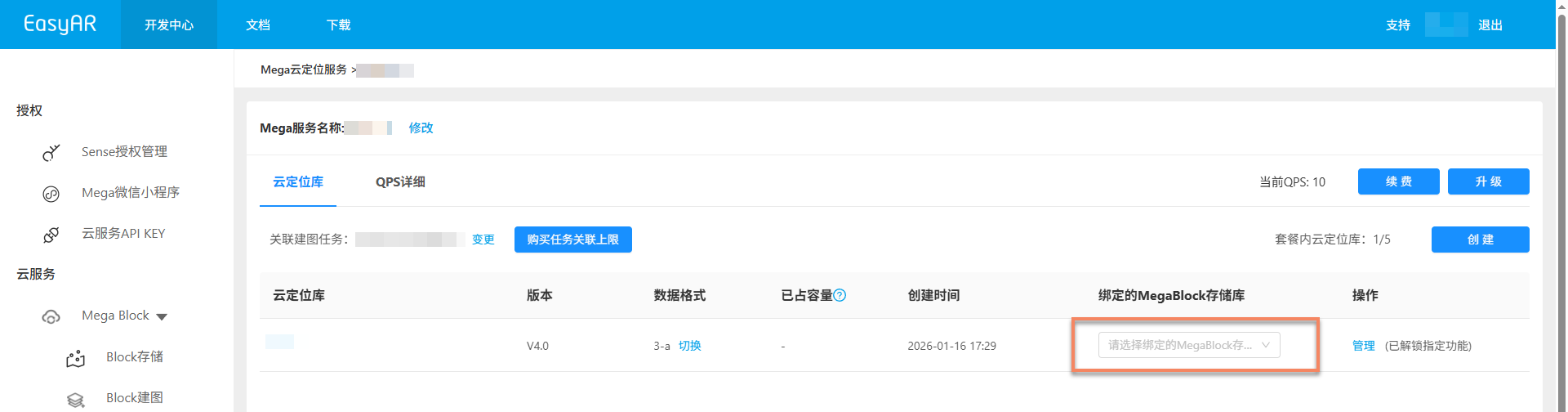Click the 切换 data format link
The height and width of the screenshot is (412, 1568).
(690, 346)
